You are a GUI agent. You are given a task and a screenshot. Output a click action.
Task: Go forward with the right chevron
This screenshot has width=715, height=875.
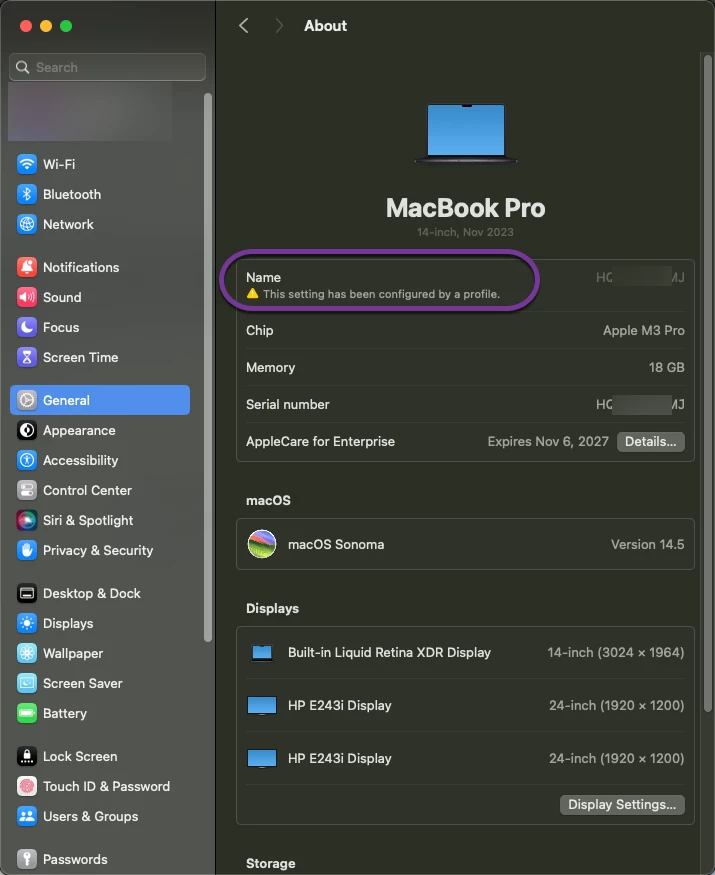tap(279, 26)
